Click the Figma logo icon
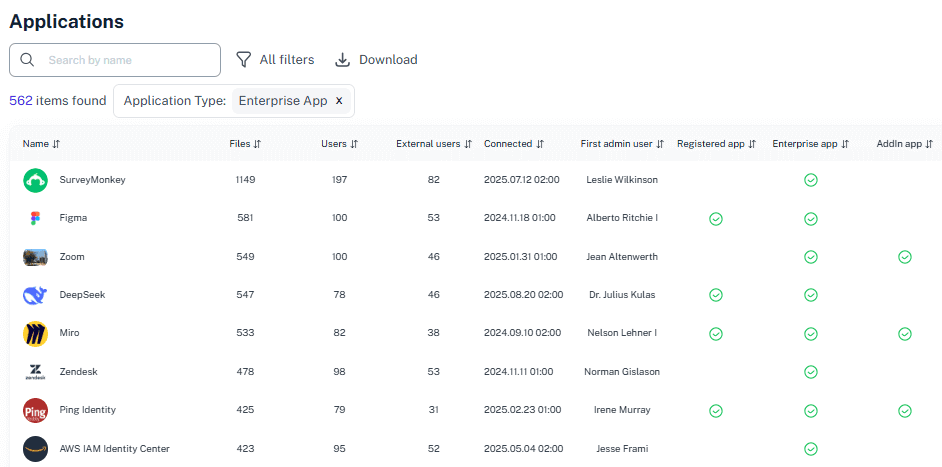Viewport: 942px width, 467px height. point(36,218)
